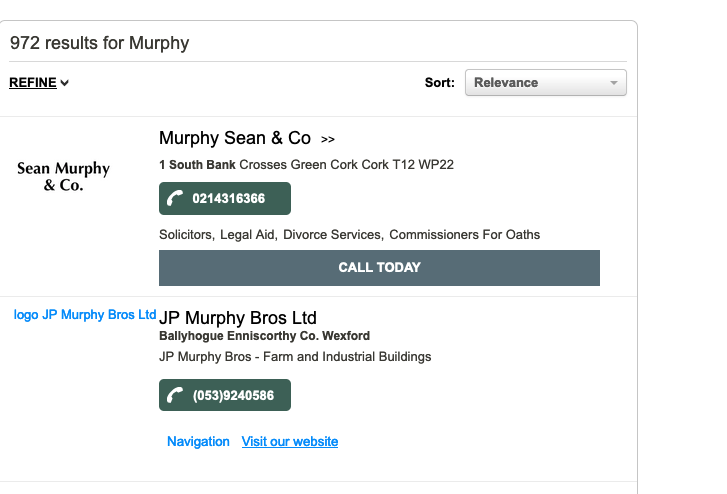This screenshot has height=494, width=727.
Task: Click the phone icon beside 0214316366
Action: 176,199
